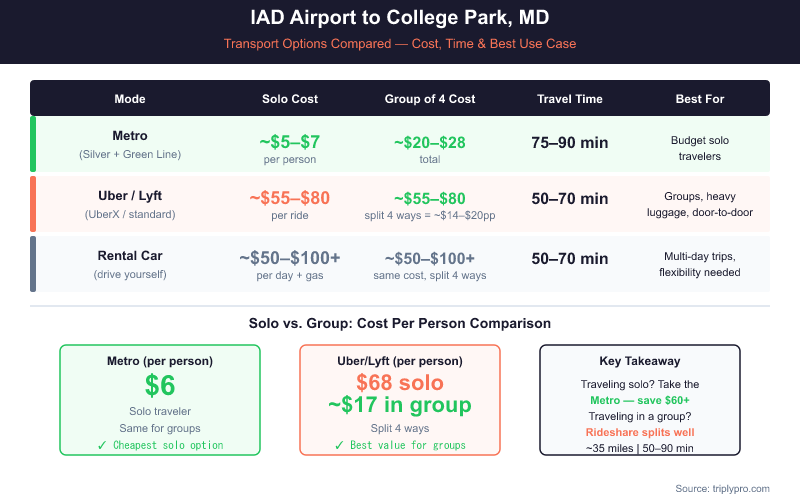Screen dimensions: 800x500
Task: Select the Solo Cost column header
Action: (290, 99)
